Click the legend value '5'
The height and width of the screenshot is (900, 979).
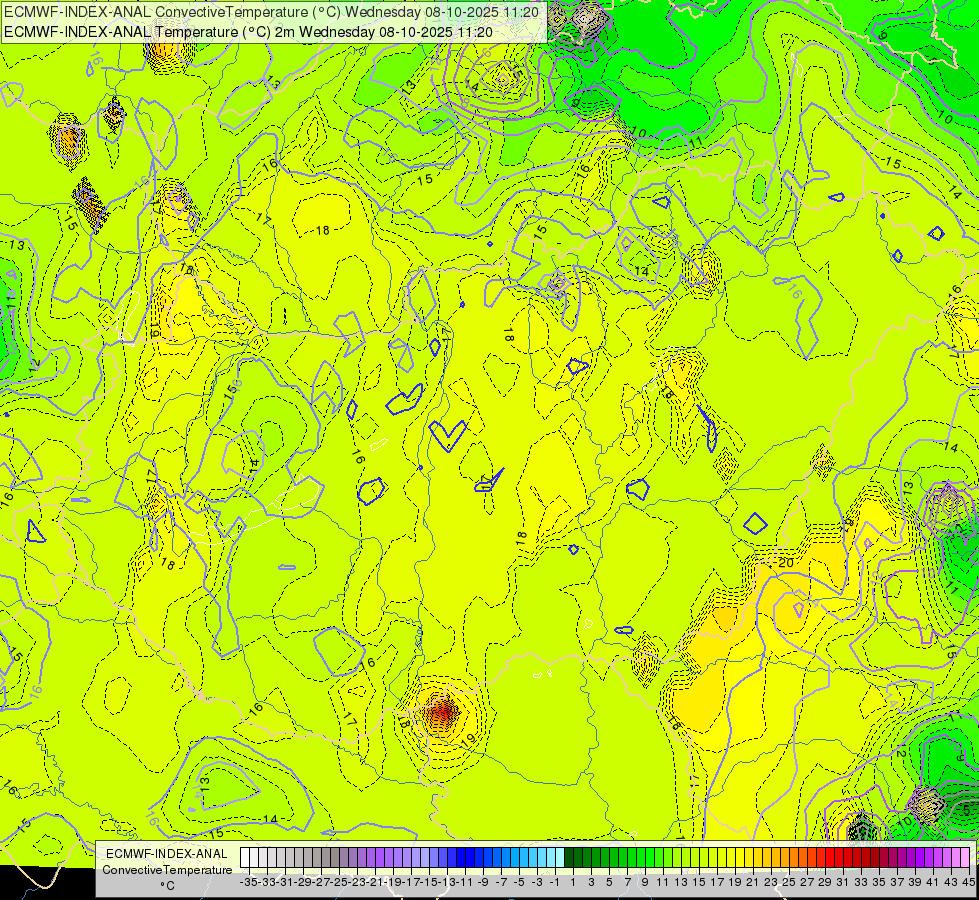pyautogui.click(x=609, y=882)
